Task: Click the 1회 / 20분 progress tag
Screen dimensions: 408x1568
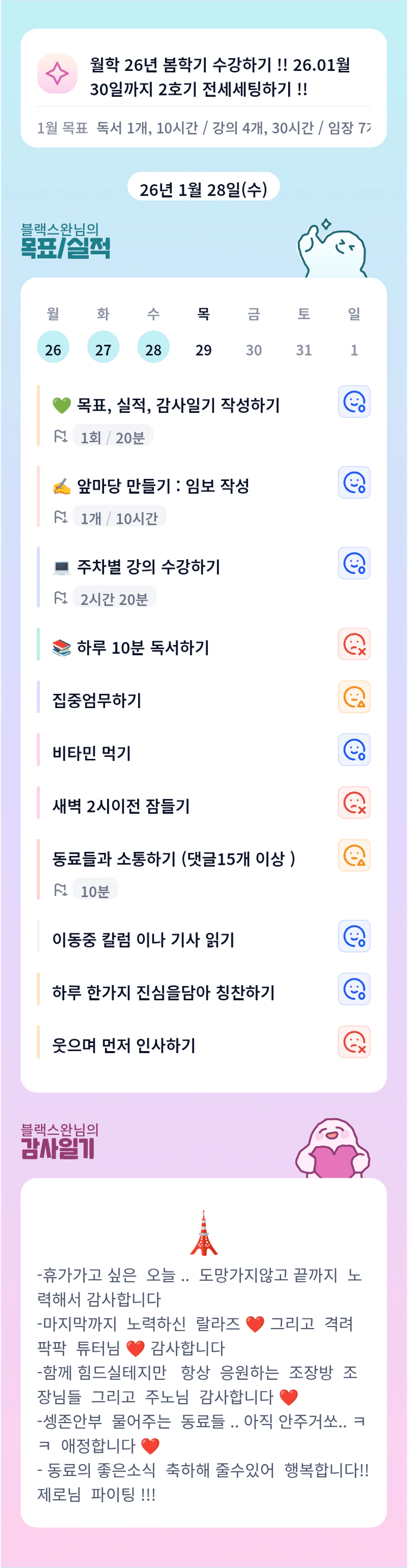Action: click(112, 437)
